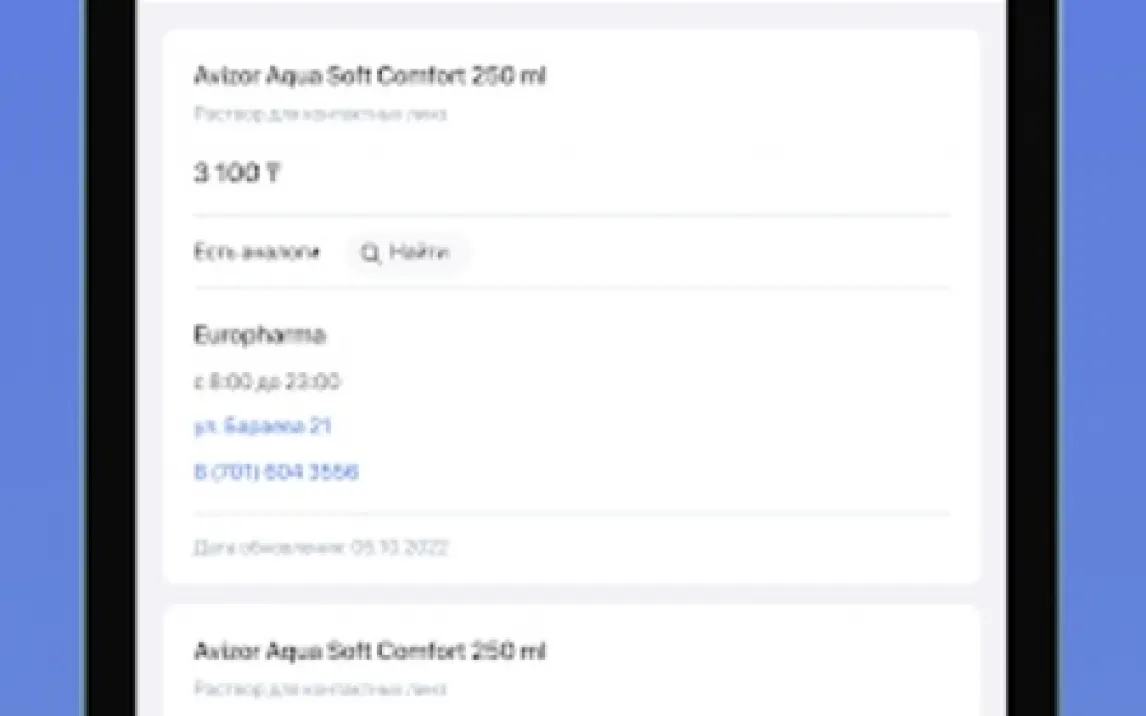Select the 3 100 ₸ price
Image resolution: width=1146 pixels, height=716 pixels.
pos(236,173)
